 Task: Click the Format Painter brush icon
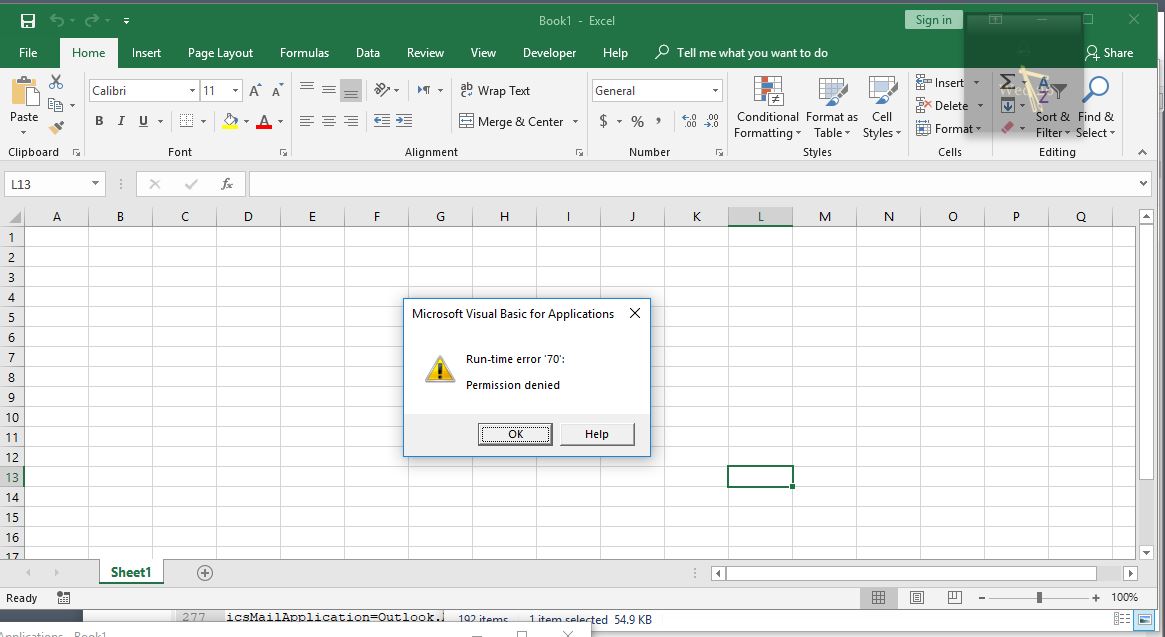56,127
